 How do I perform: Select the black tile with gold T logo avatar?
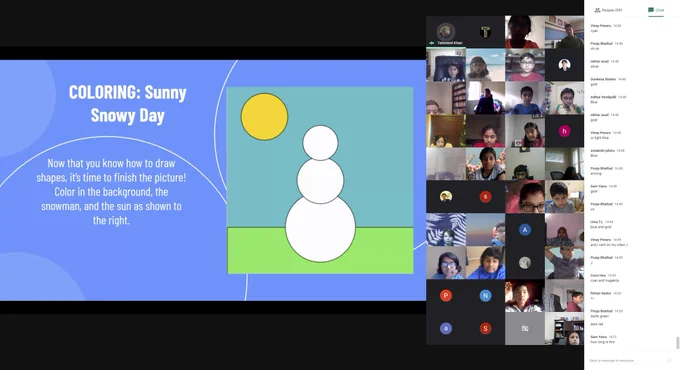point(485,31)
